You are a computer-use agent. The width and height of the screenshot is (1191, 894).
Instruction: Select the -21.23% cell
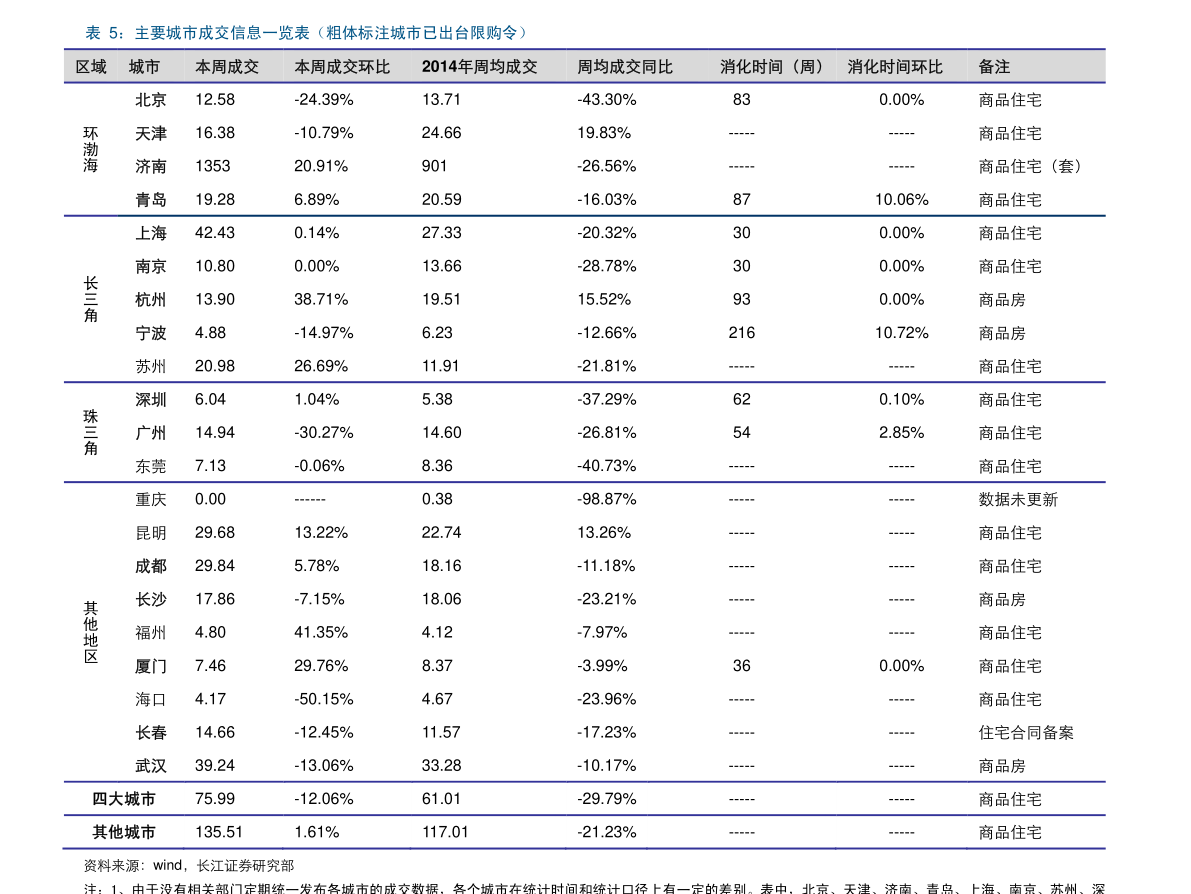(x=607, y=832)
